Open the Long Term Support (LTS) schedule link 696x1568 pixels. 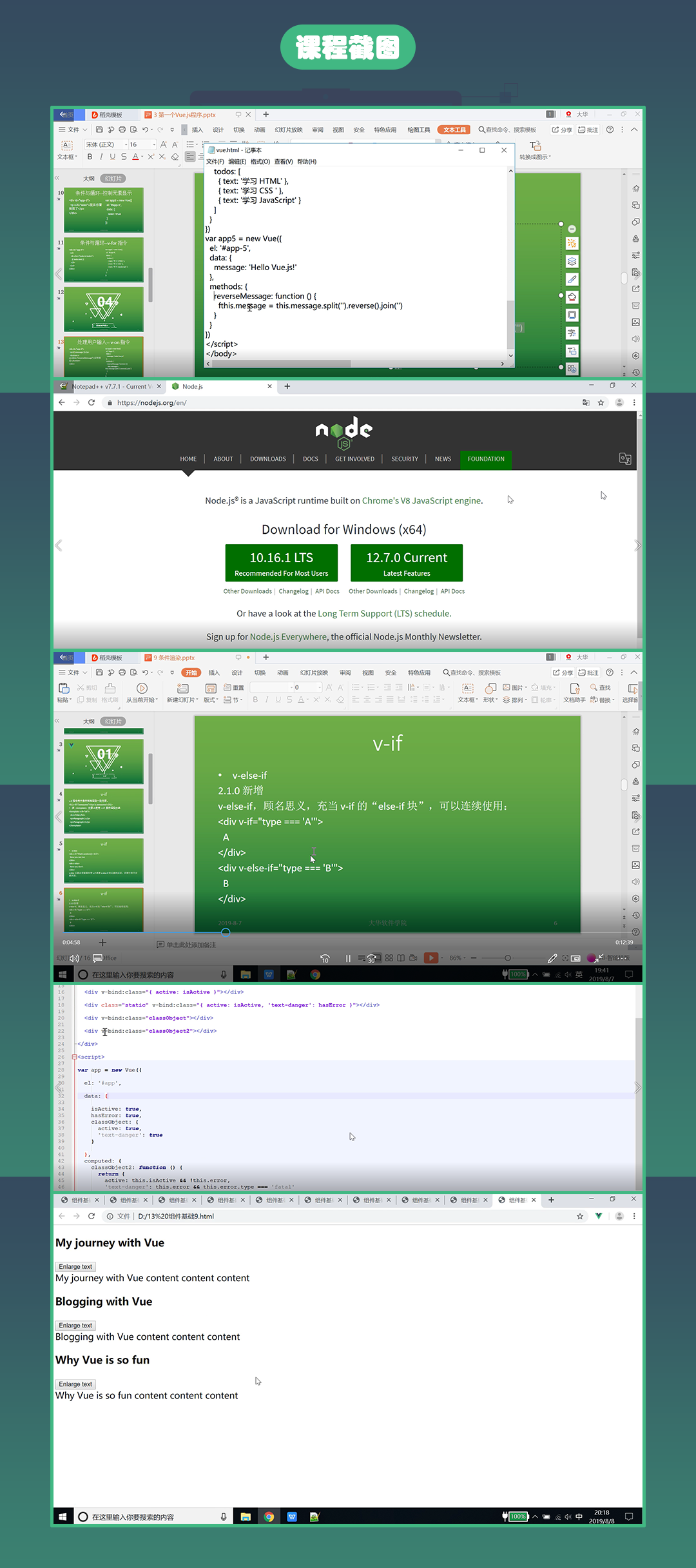pyautogui.click(x=384, y=614)
